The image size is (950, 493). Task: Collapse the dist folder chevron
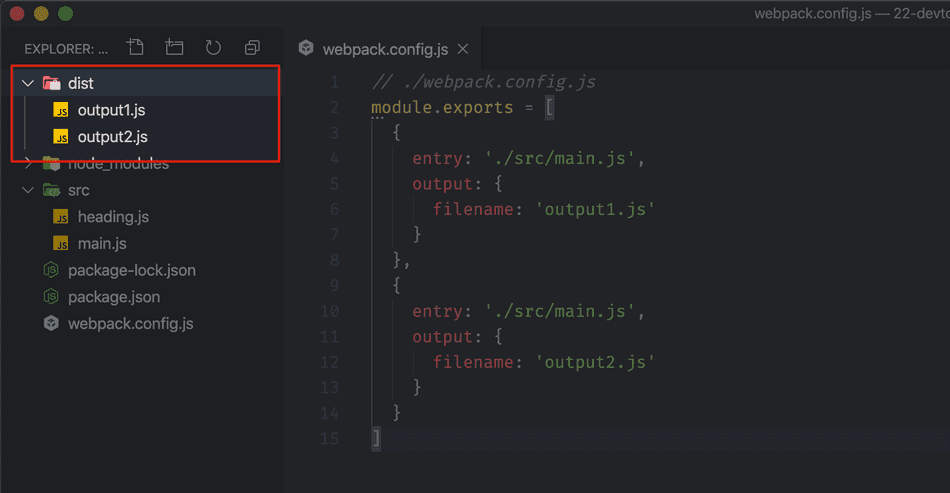28,84
